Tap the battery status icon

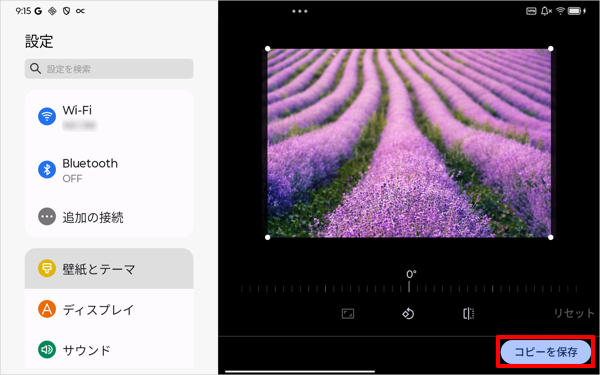[576, 11]
